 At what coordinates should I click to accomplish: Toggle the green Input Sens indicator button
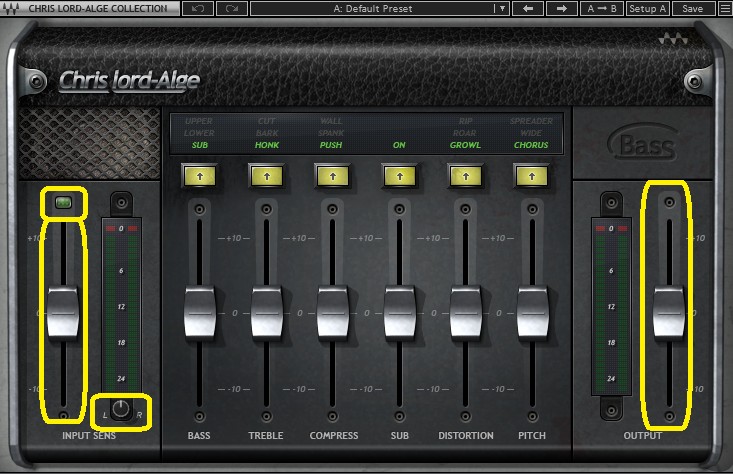click(x=63, y=204)
